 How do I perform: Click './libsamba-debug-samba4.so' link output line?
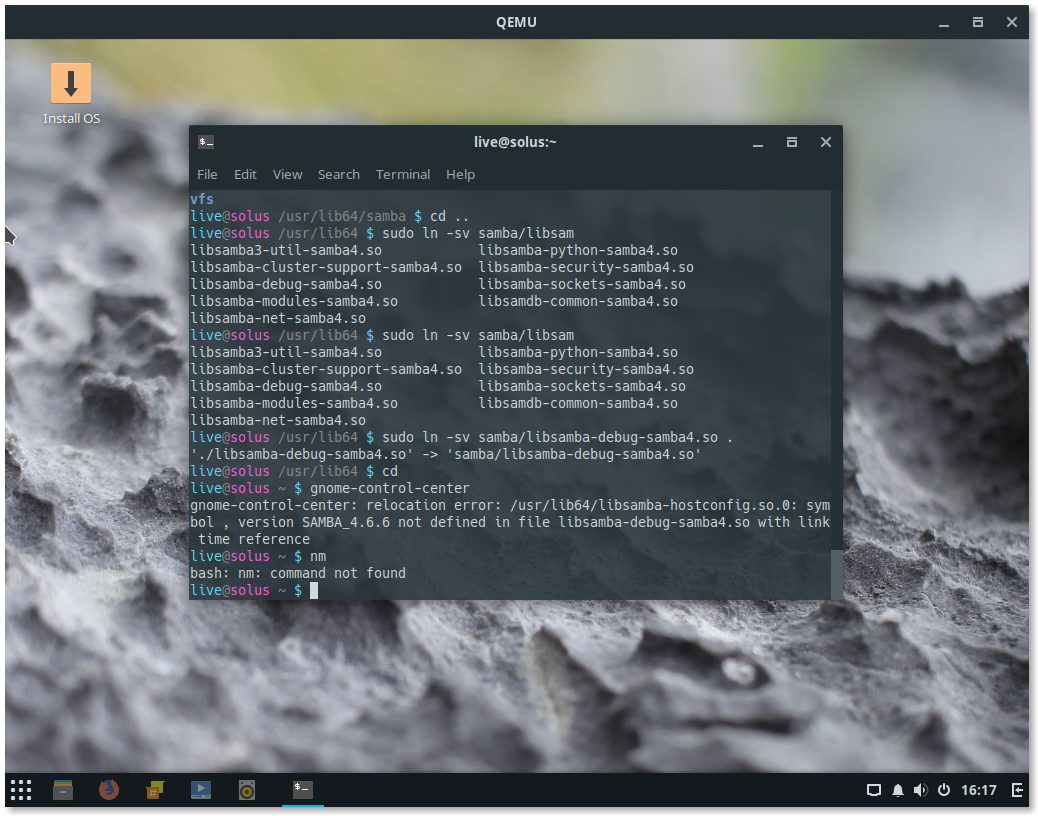[x=446, y=455]
